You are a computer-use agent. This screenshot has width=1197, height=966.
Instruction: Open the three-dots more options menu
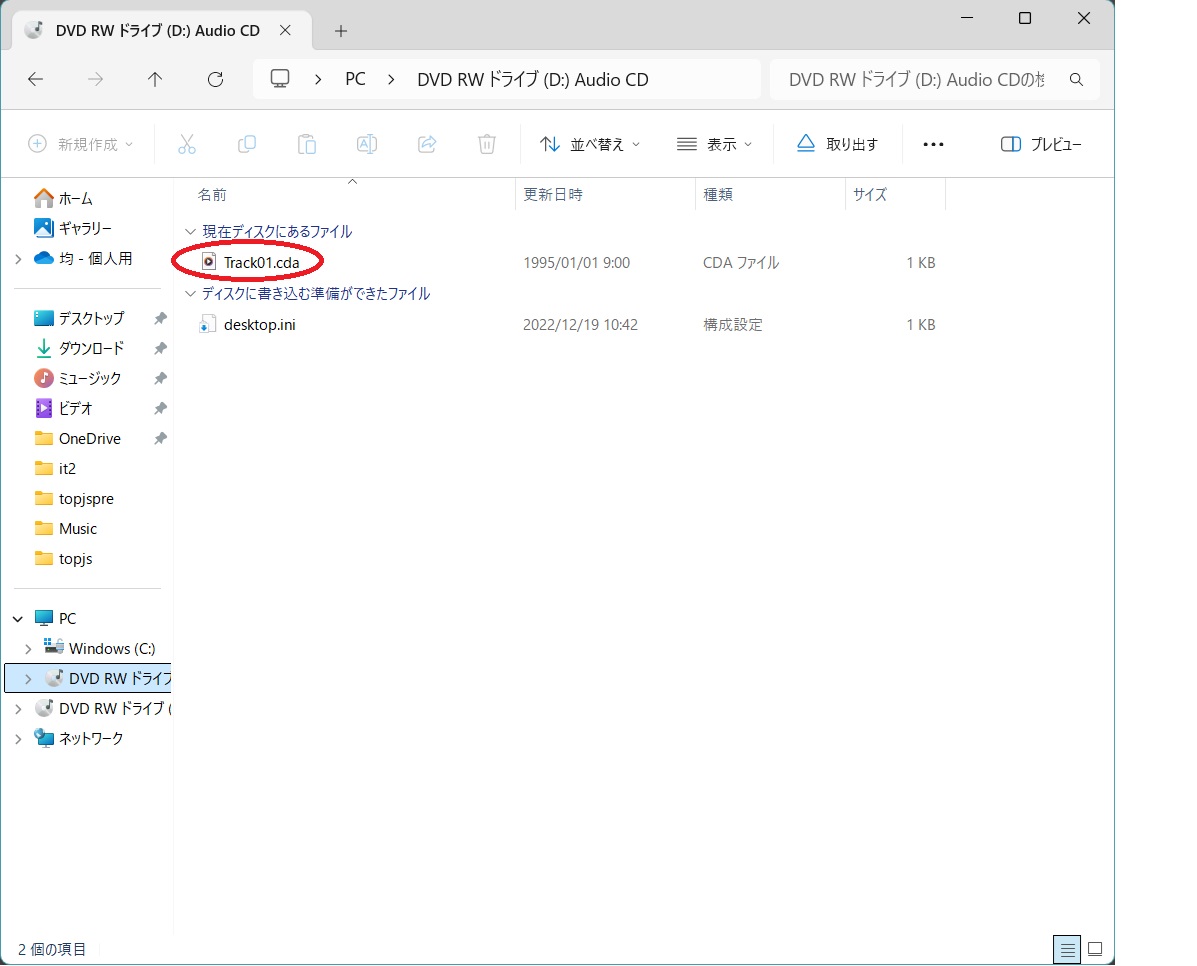coord(933,144)
